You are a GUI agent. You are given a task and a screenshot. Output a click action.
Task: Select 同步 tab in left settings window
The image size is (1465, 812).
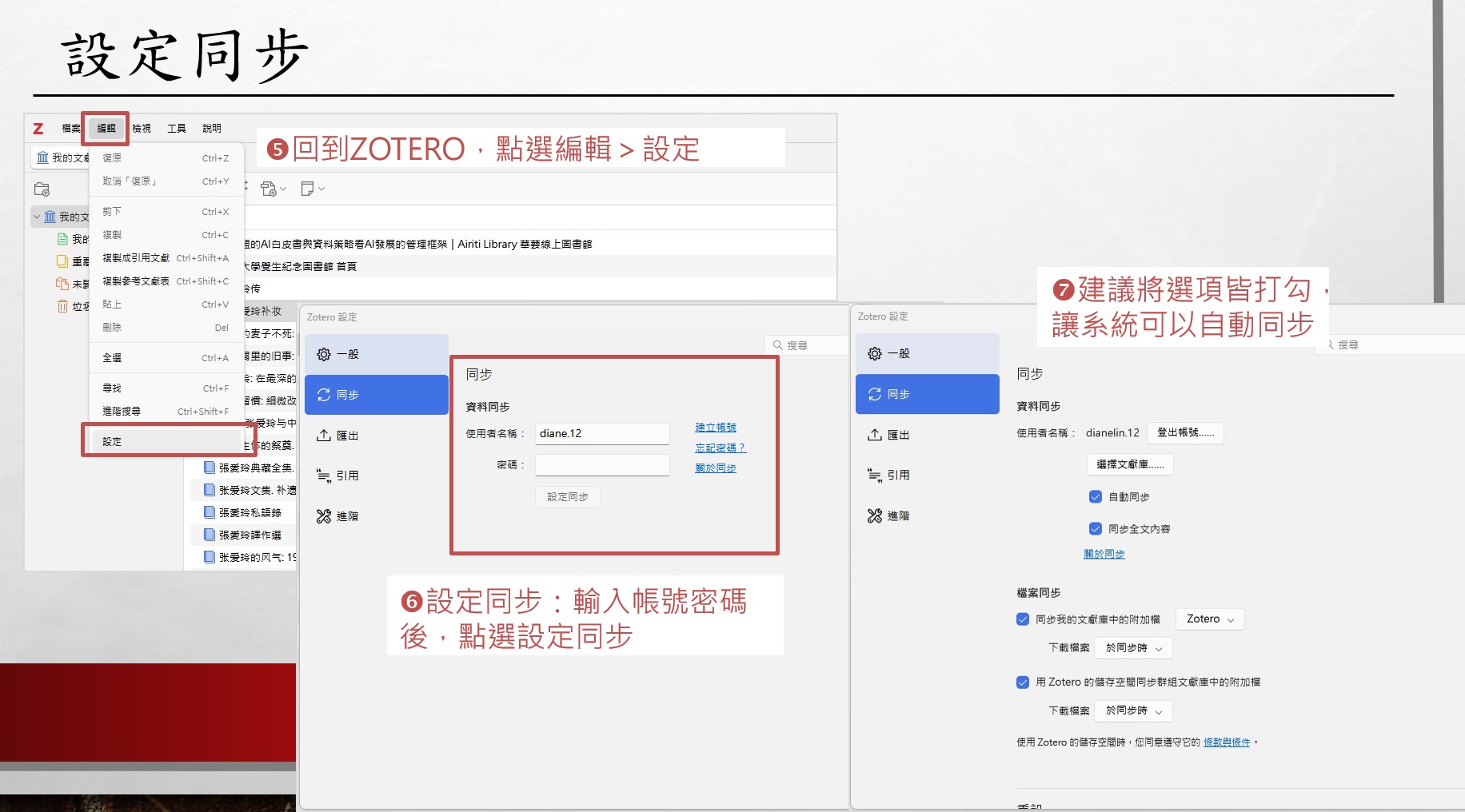[376, 395]
